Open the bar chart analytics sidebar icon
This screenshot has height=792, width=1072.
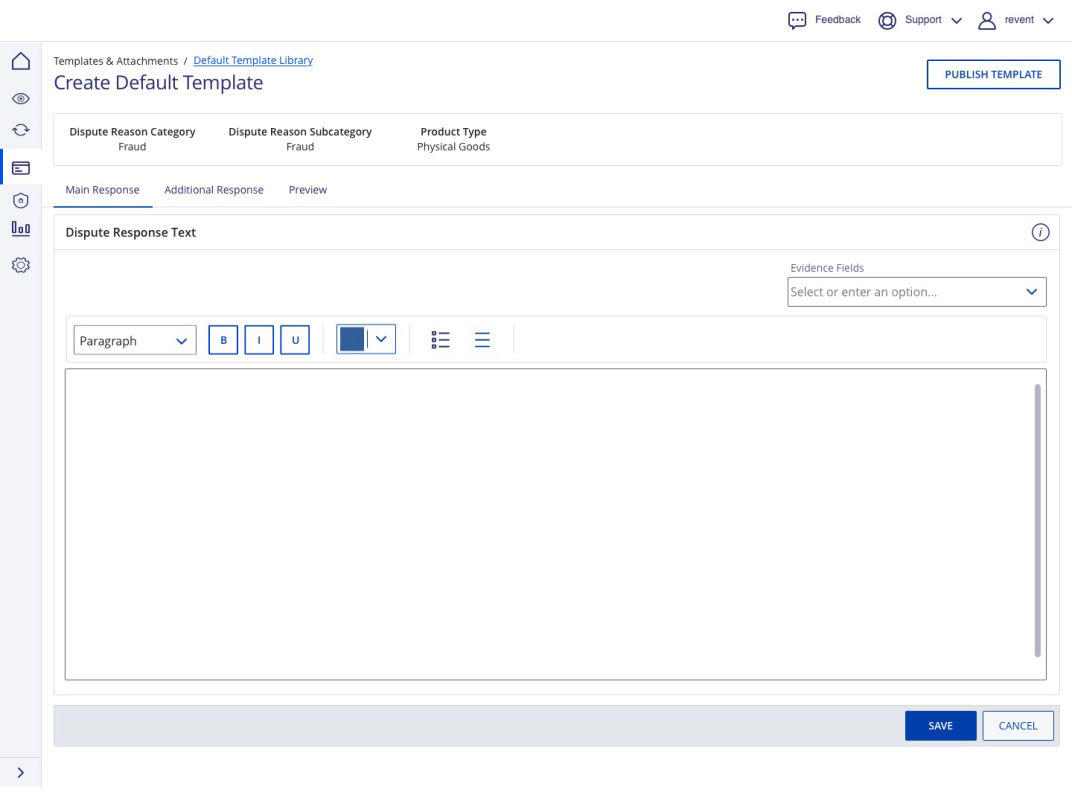20,228
